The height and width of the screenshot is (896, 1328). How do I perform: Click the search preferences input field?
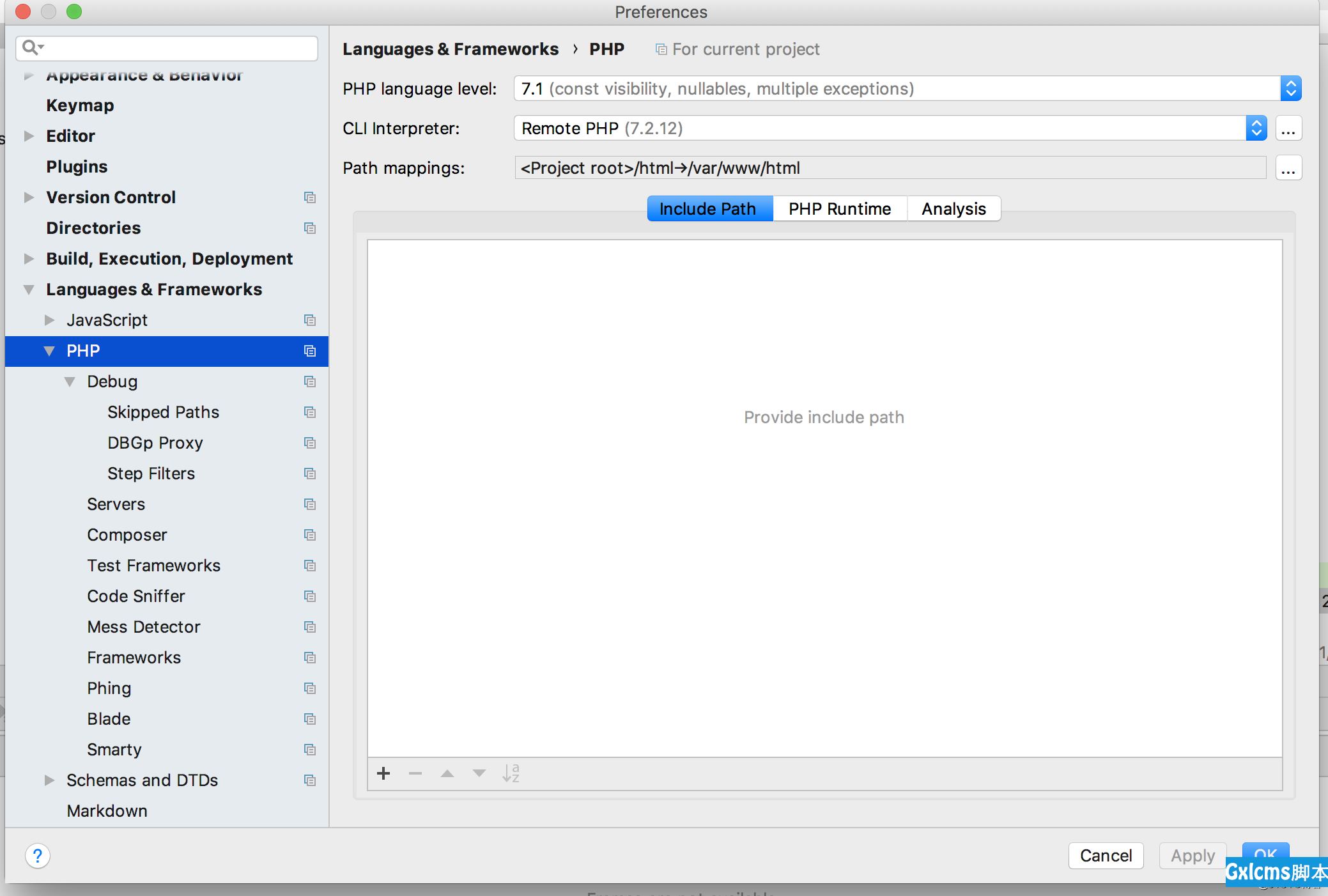coord(170,48)
